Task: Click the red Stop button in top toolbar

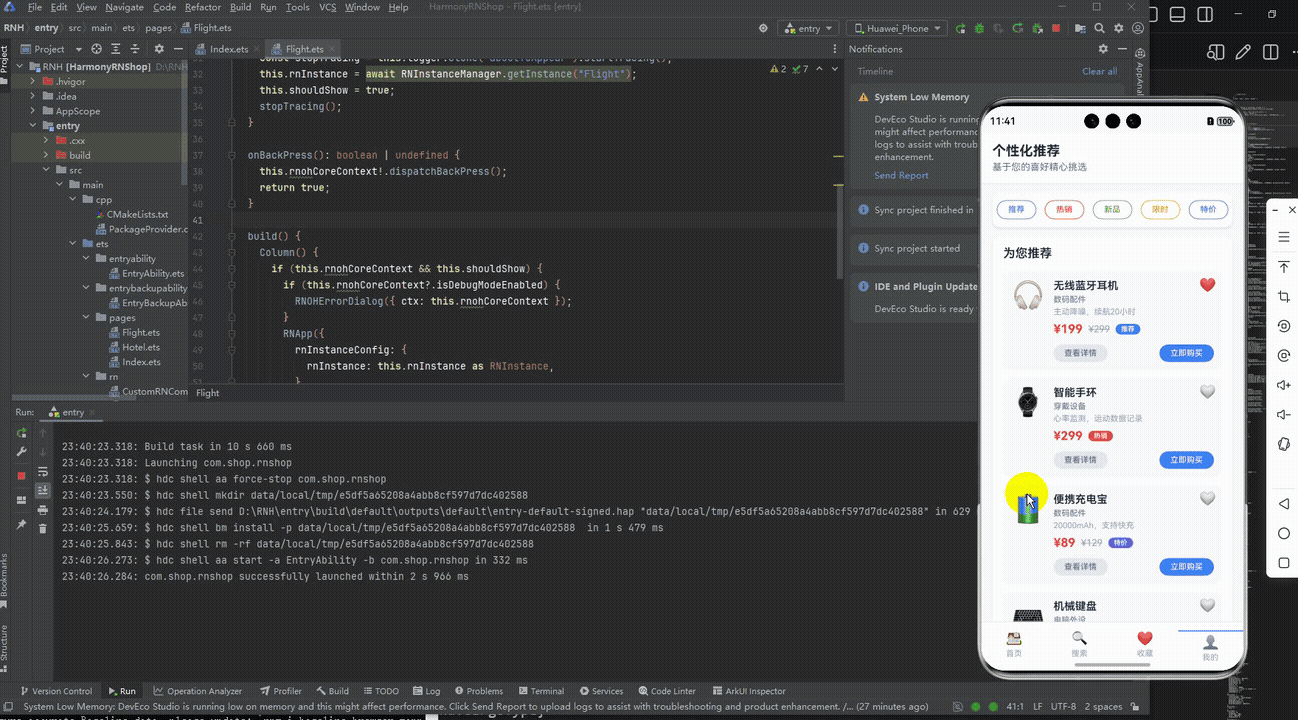Action: pos(1057,29)
